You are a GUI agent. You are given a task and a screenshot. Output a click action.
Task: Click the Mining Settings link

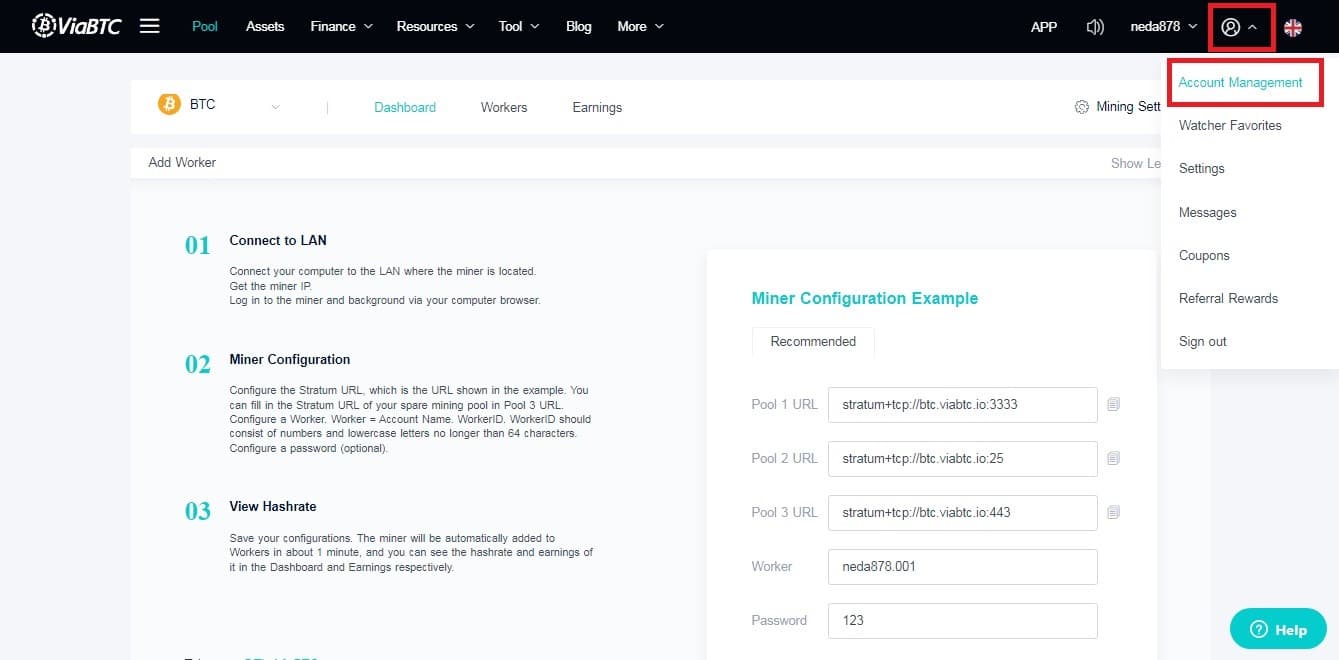1128,107
